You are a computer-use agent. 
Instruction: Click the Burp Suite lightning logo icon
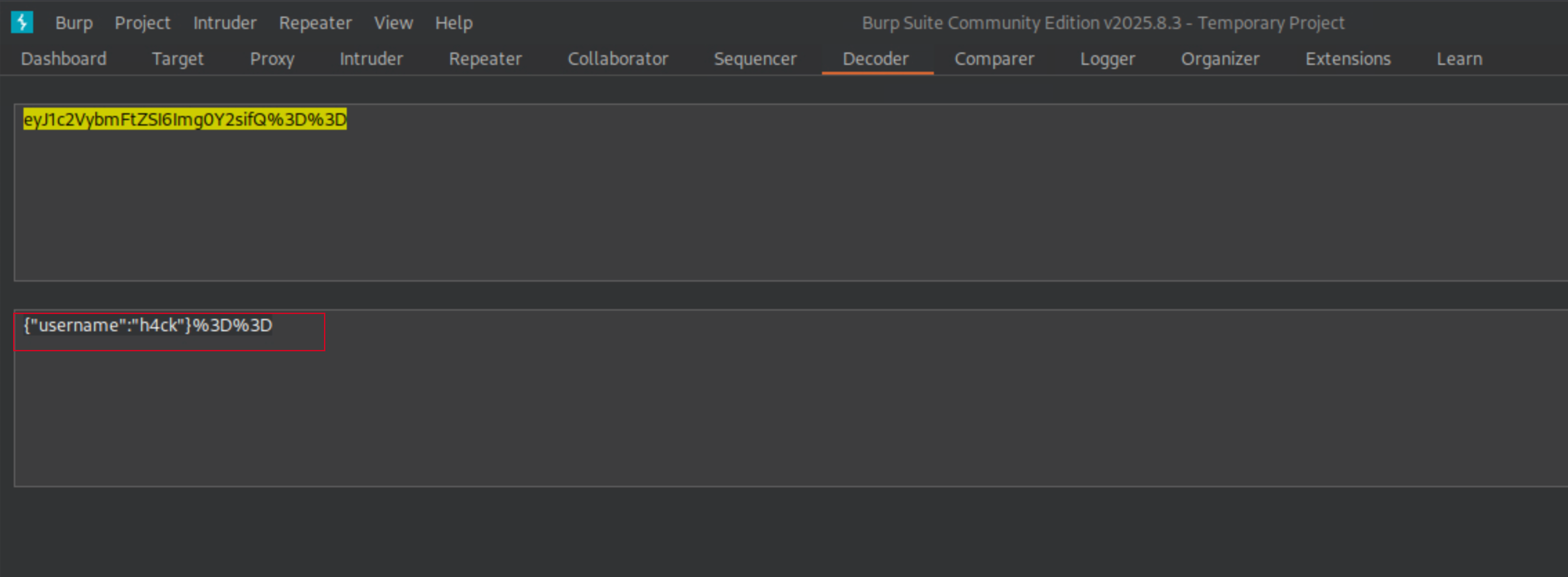22,22
